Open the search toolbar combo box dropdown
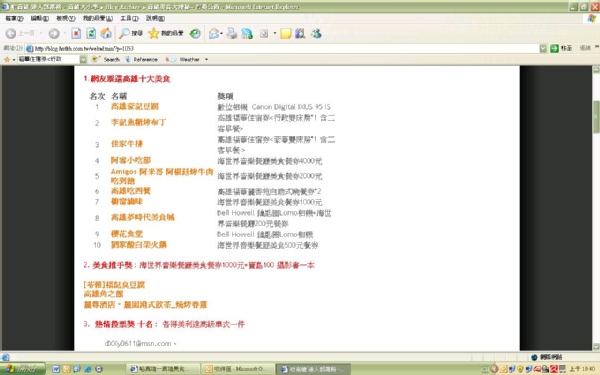The height and width of the screenshot is (375, 600). click(x=83, y=59)
